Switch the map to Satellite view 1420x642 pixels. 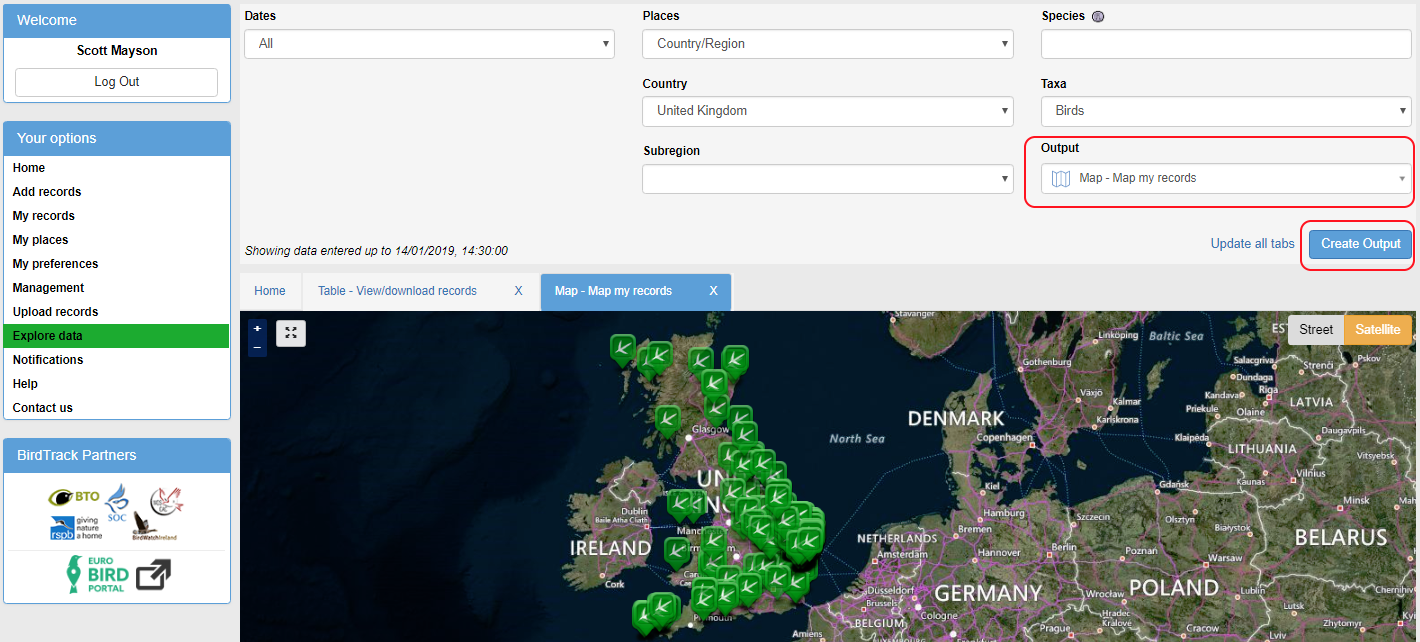tap(1378, 329)
